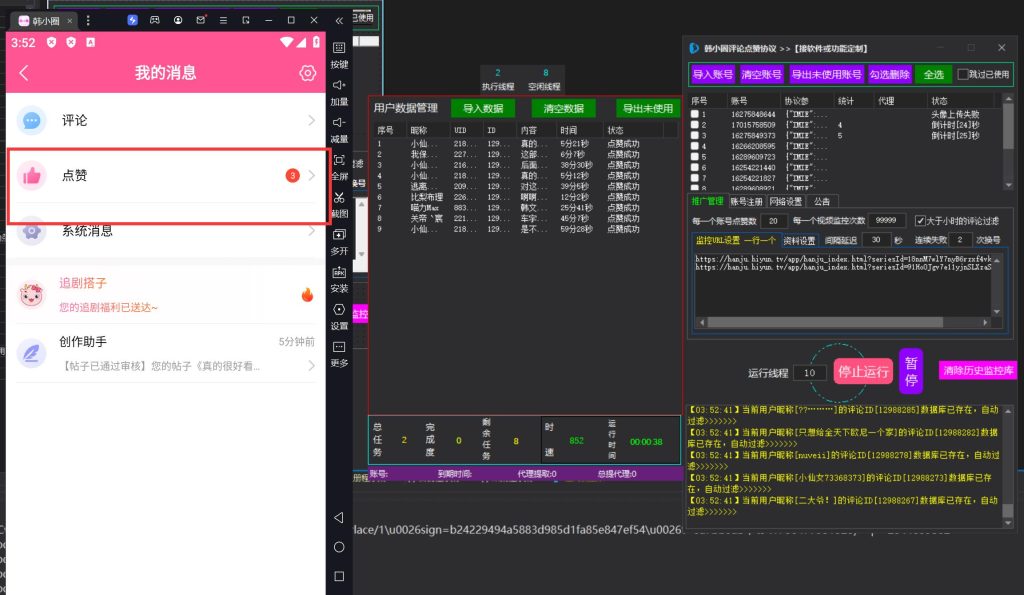Check account row 4 16266208595
1024x595 pixels.
pos(694,146)
